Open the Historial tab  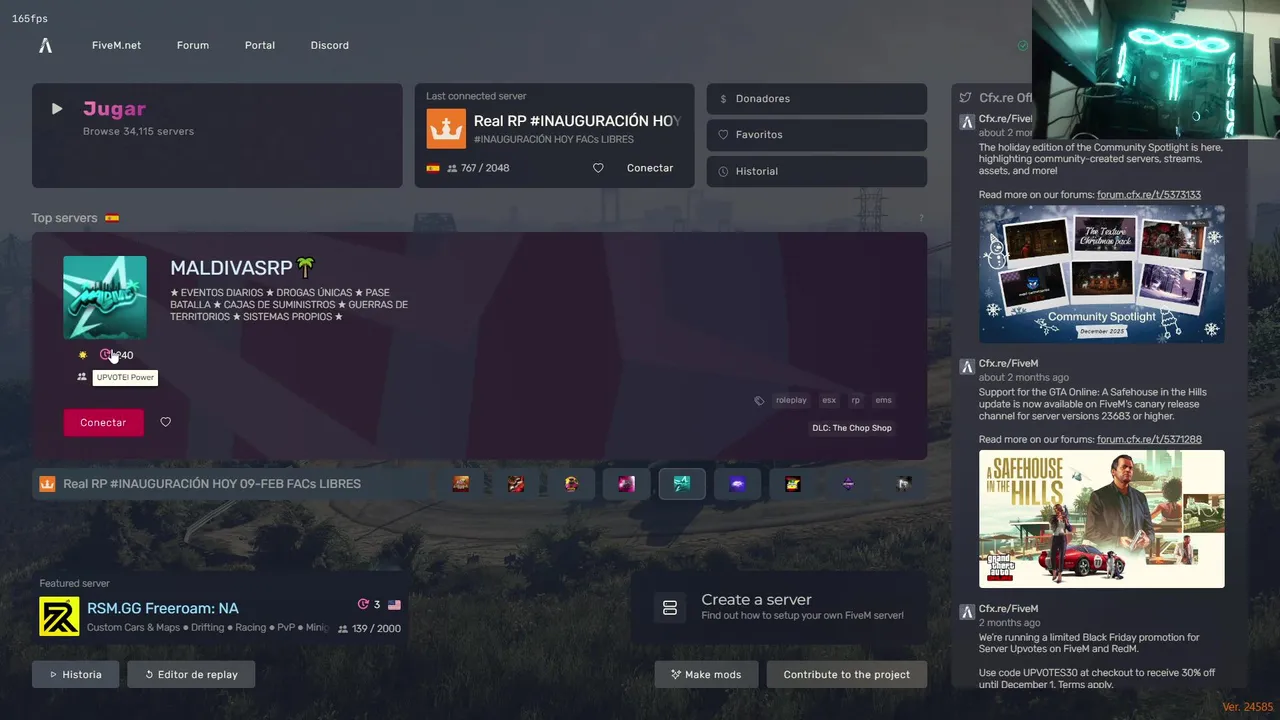[x=817, y=171]
